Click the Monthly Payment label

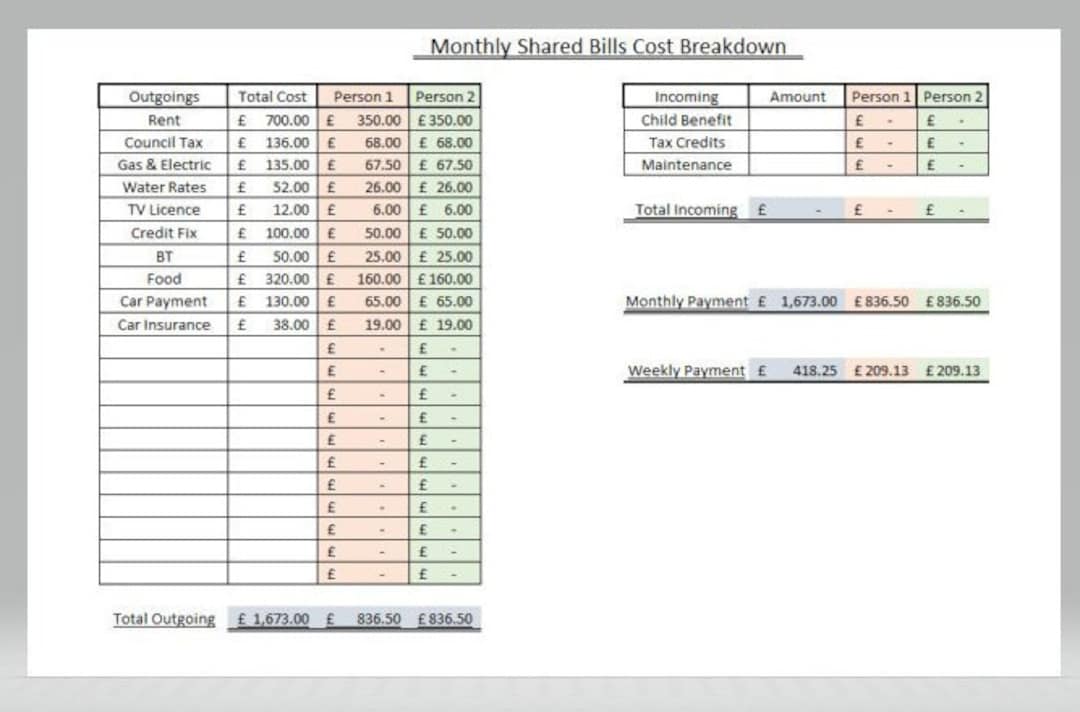[x=686, y=301]
